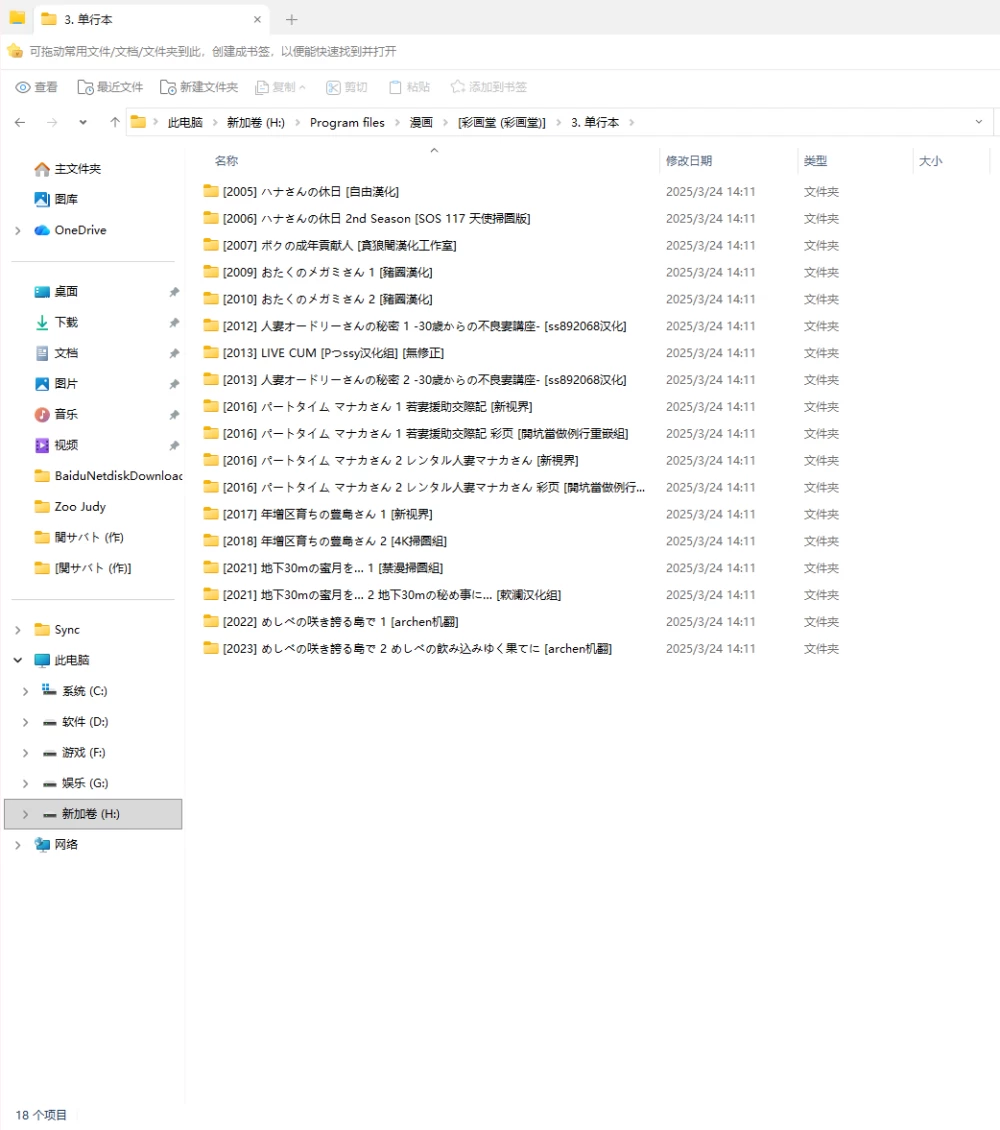Unpin 桌面 using its pin icon
This screenshot has width=1000, height=1130.
[x=174, y=292]
